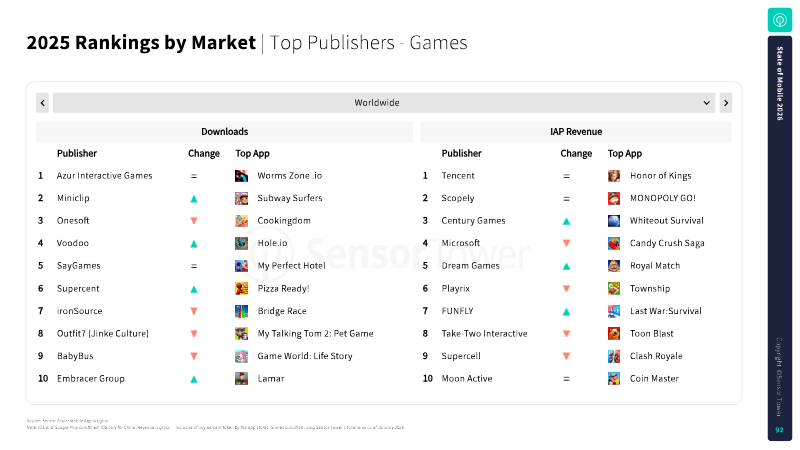Image resolution: width=800 pixels, height=450 pixels.
Task: Open the MONOPOLY GO! app icon
Action: (x=614, y=198)
